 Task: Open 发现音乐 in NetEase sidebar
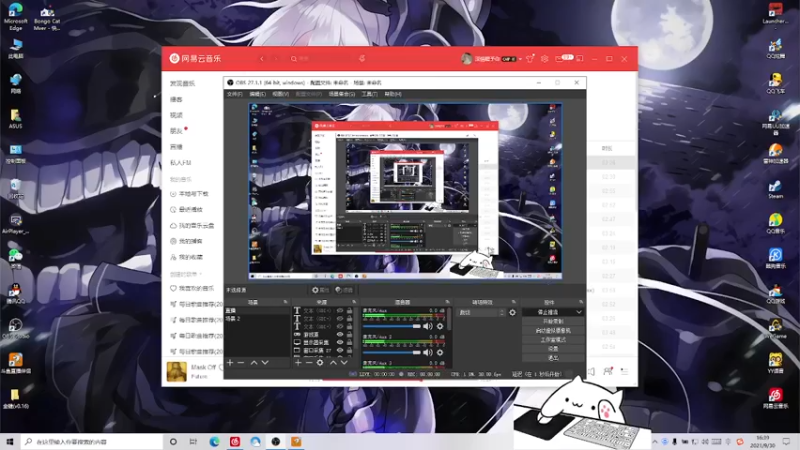point(182,83)
